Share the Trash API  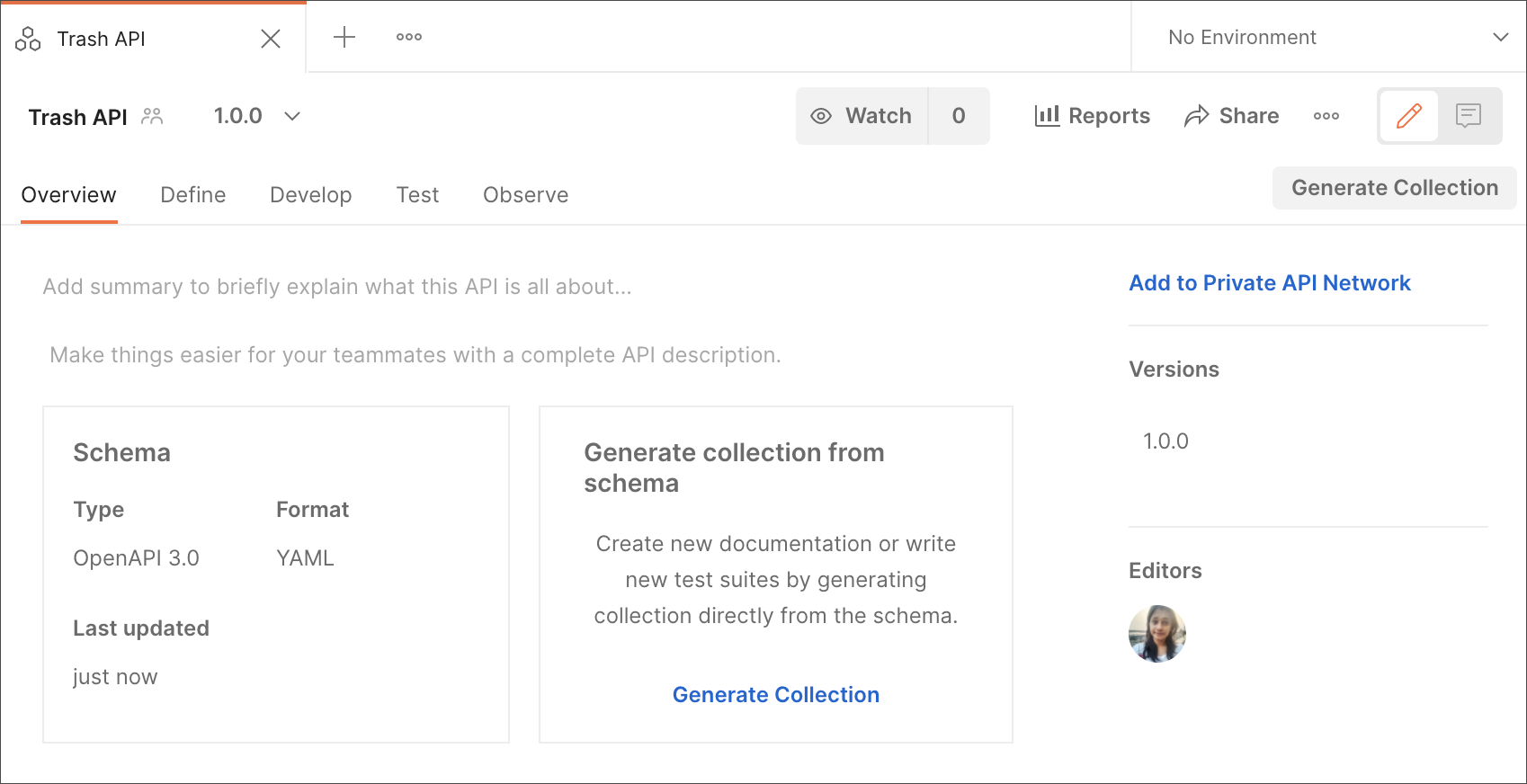coord(1231,116)
